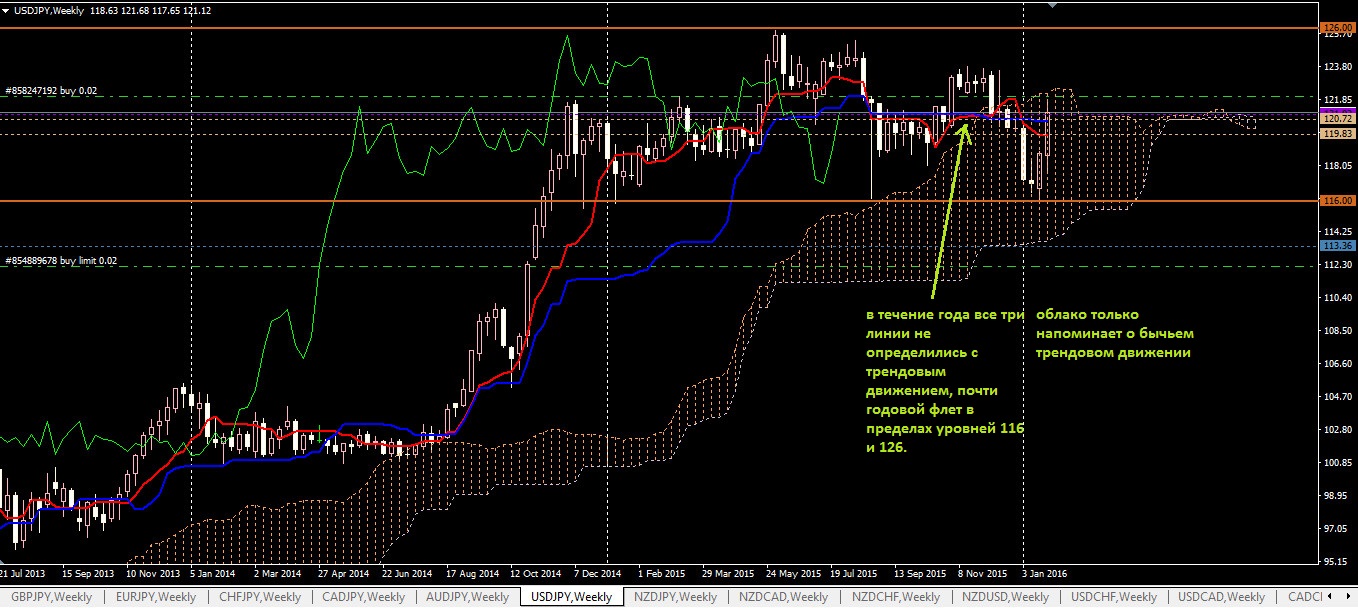
Task: Switch to the GBPJPY,Weekly chart tab
Action: pyautogui.click(x=52, y=597)
